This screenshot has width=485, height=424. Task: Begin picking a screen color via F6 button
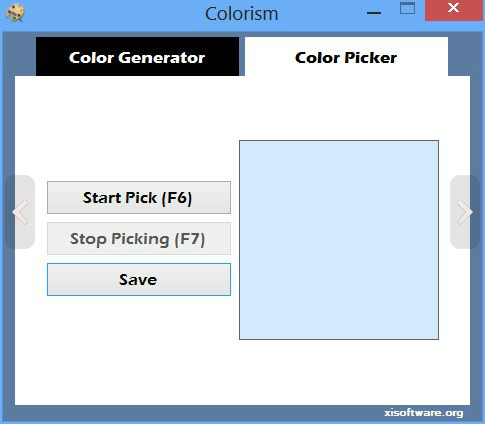139,198
